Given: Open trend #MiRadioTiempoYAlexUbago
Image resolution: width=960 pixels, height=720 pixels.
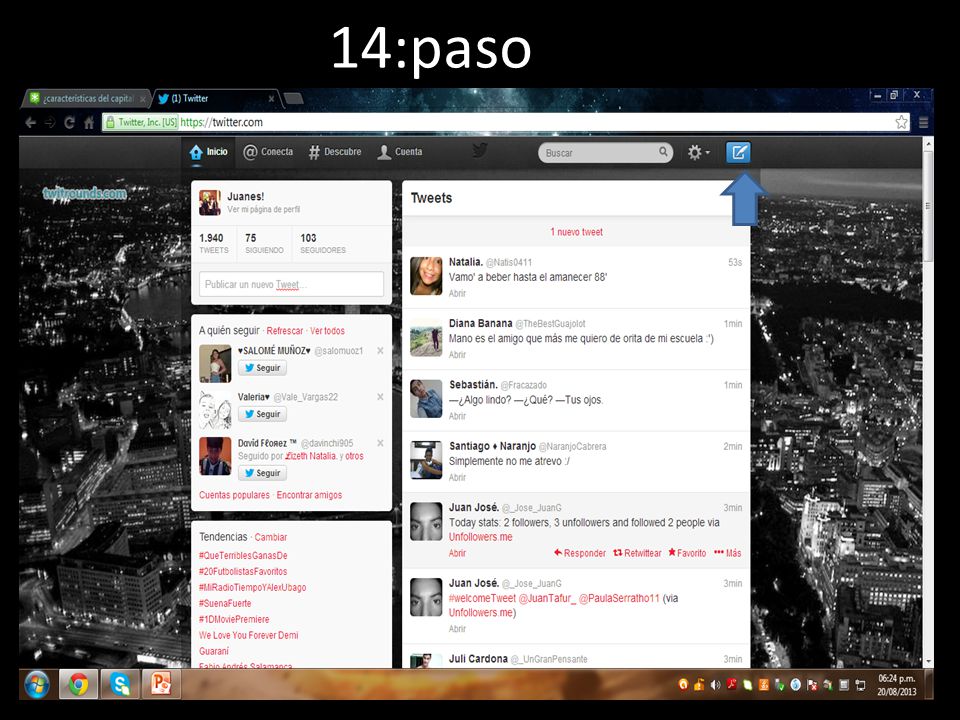Looking at the screenshot, I should [x=252, y=587].
